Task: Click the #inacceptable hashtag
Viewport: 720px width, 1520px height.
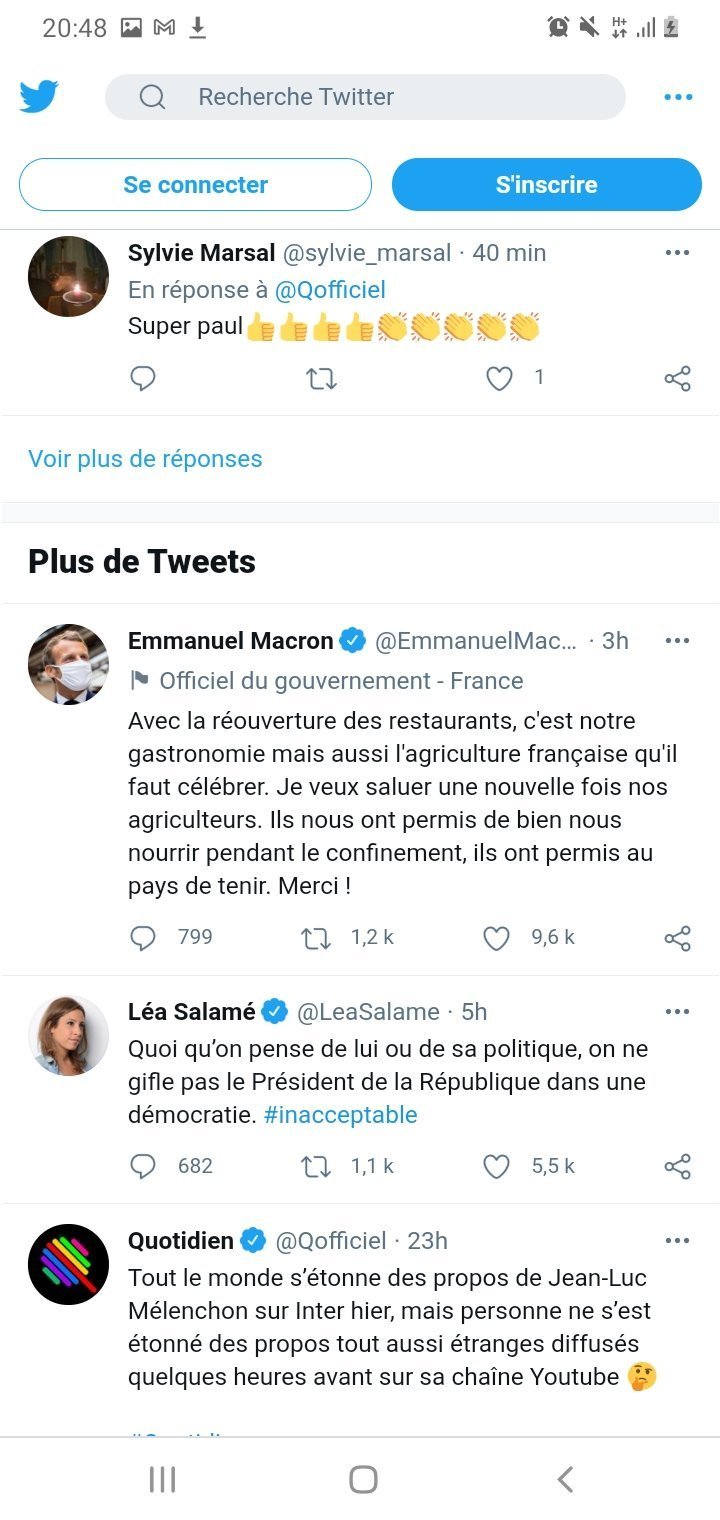Action: click(x=341, y=1115)
